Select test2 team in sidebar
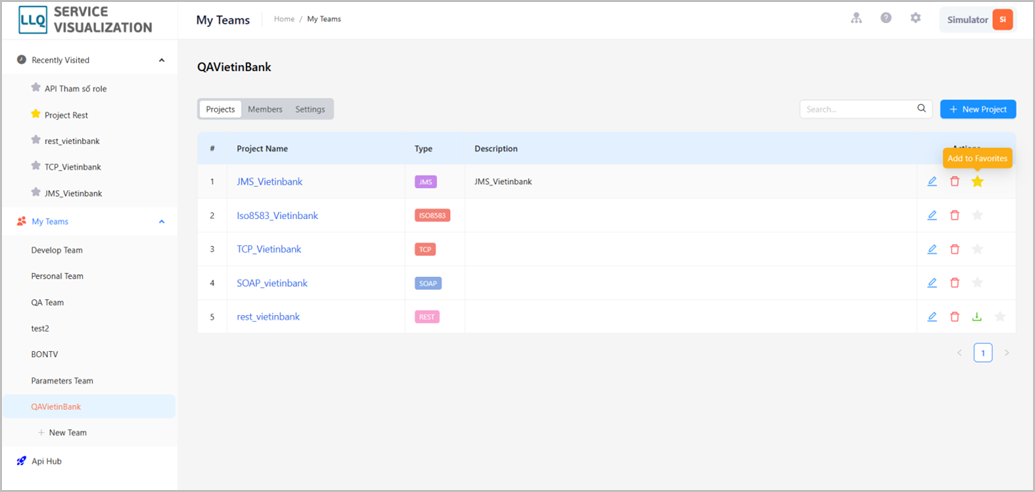 (x=40, y=328)
